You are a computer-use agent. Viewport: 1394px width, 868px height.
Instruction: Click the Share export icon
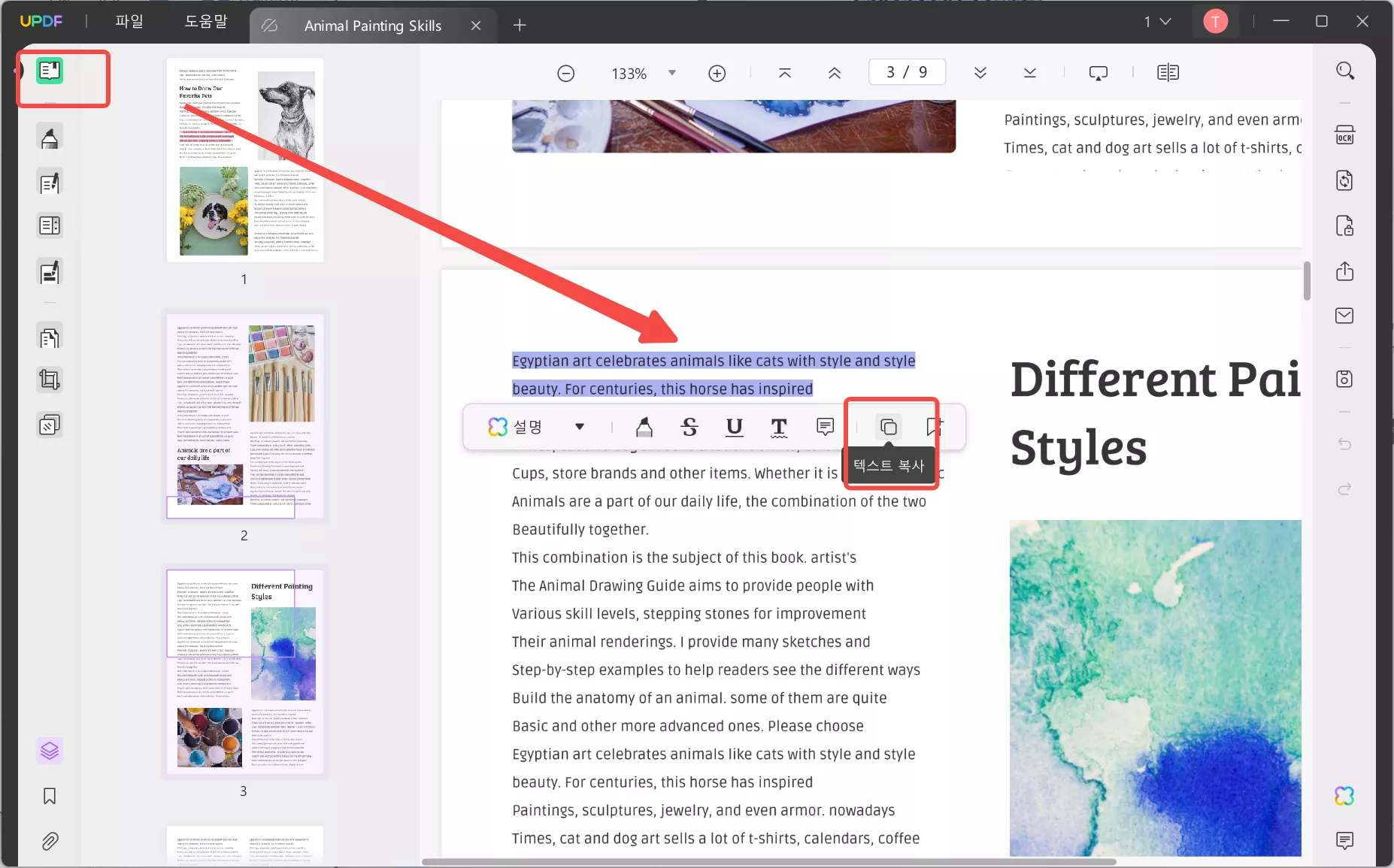1345,271
